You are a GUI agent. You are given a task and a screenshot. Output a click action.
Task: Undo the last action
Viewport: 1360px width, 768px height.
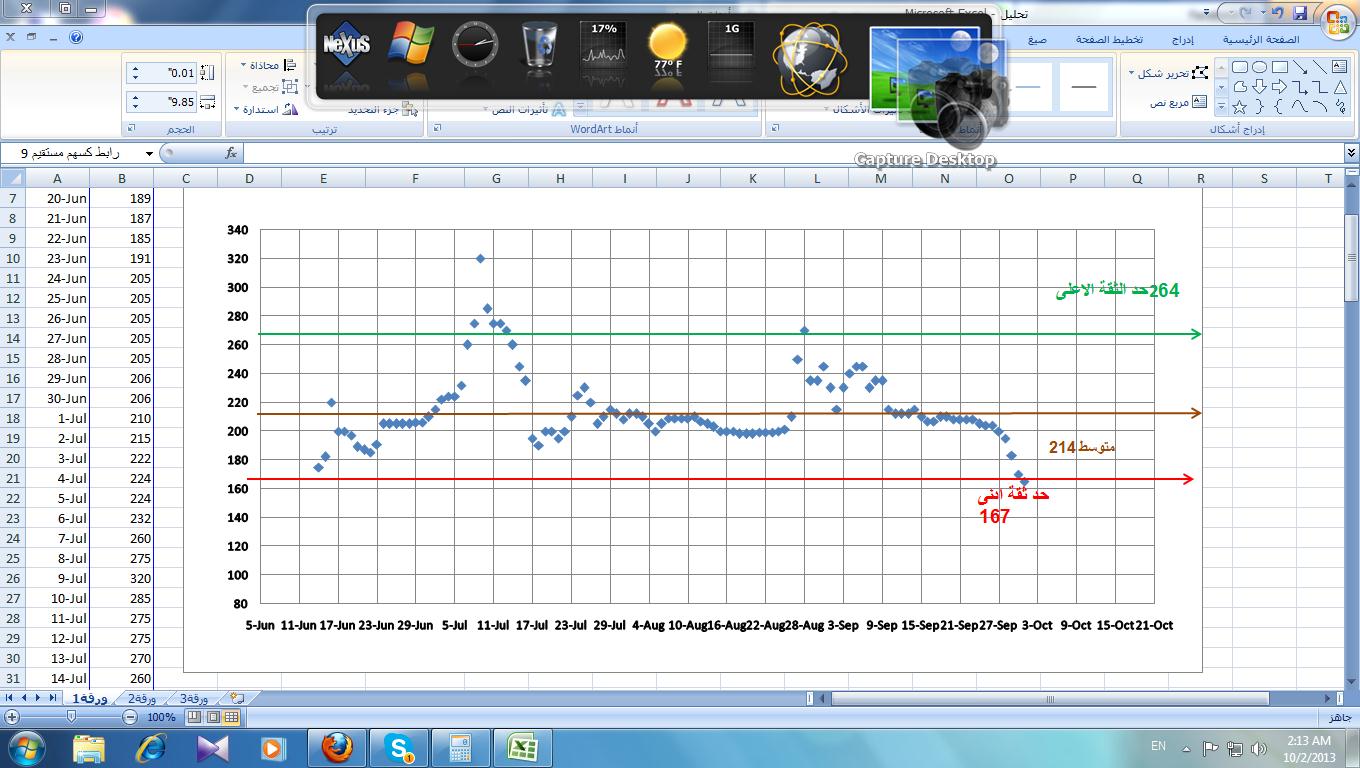coord(1277,13)
